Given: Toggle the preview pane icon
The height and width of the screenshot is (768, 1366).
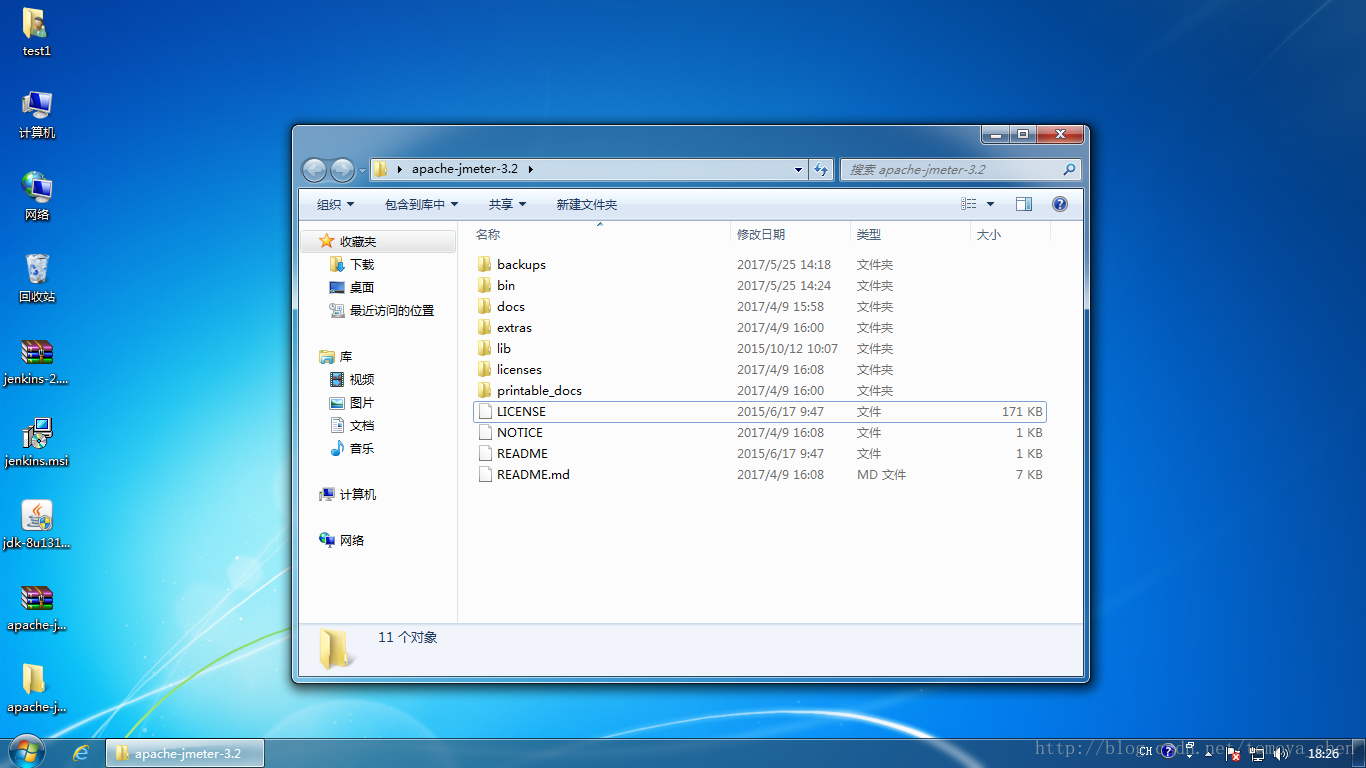Looking at the screenshot, I should [x=1024, y=204].
